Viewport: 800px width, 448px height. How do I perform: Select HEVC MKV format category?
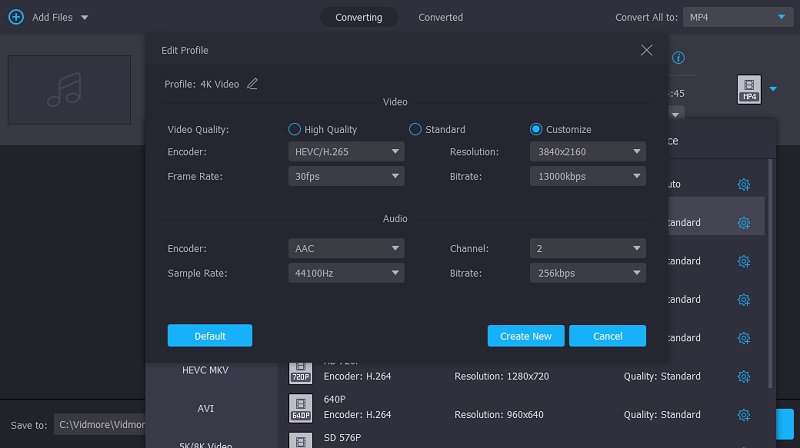tap(205, 370)
